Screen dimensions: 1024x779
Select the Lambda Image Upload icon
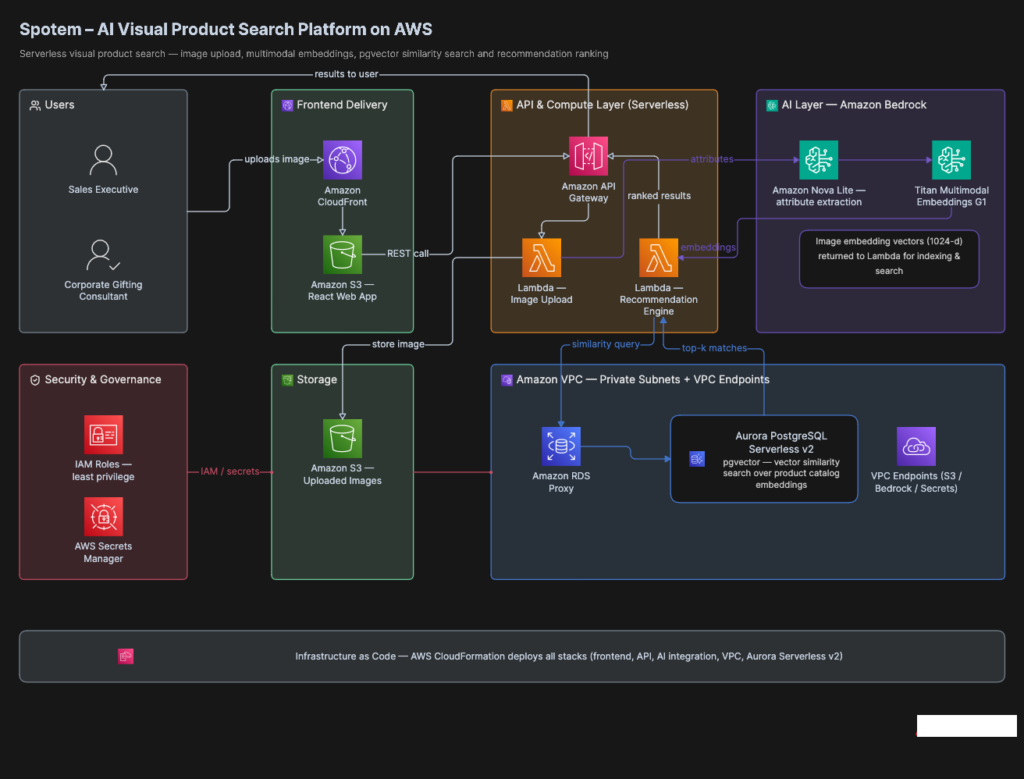coord(541,258)
